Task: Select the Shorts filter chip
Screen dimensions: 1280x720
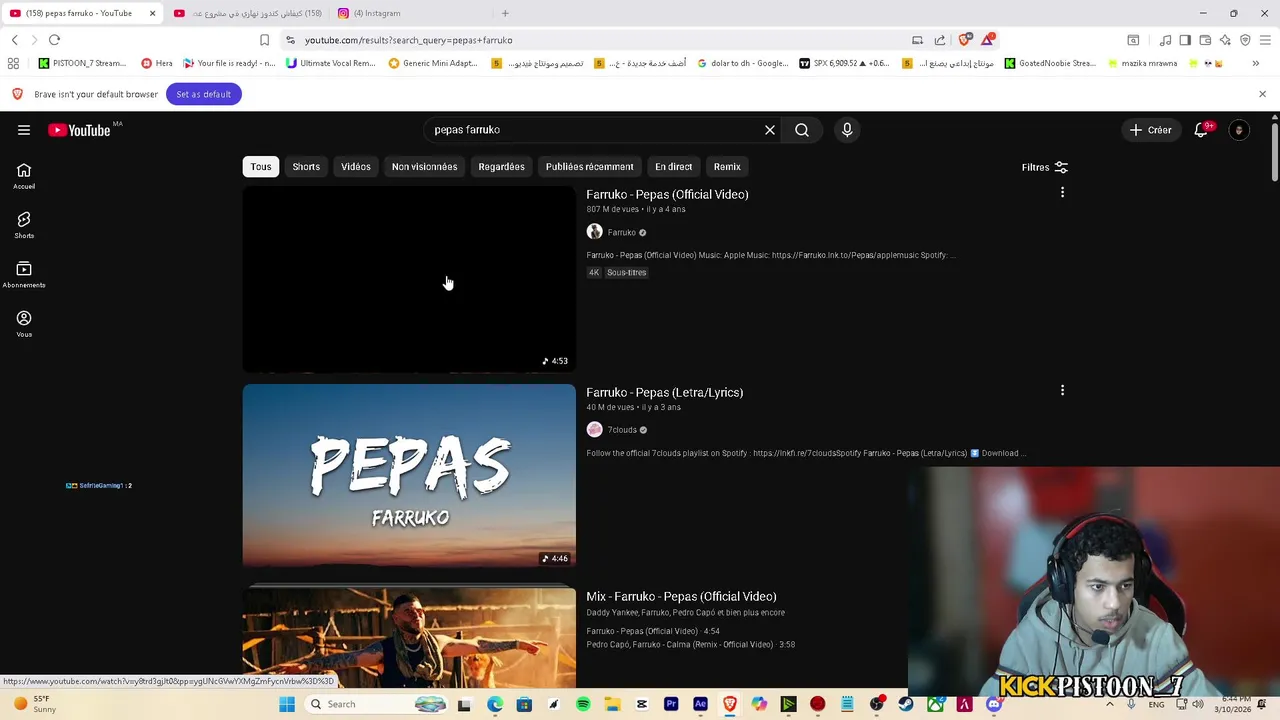Action: (306, 167)
